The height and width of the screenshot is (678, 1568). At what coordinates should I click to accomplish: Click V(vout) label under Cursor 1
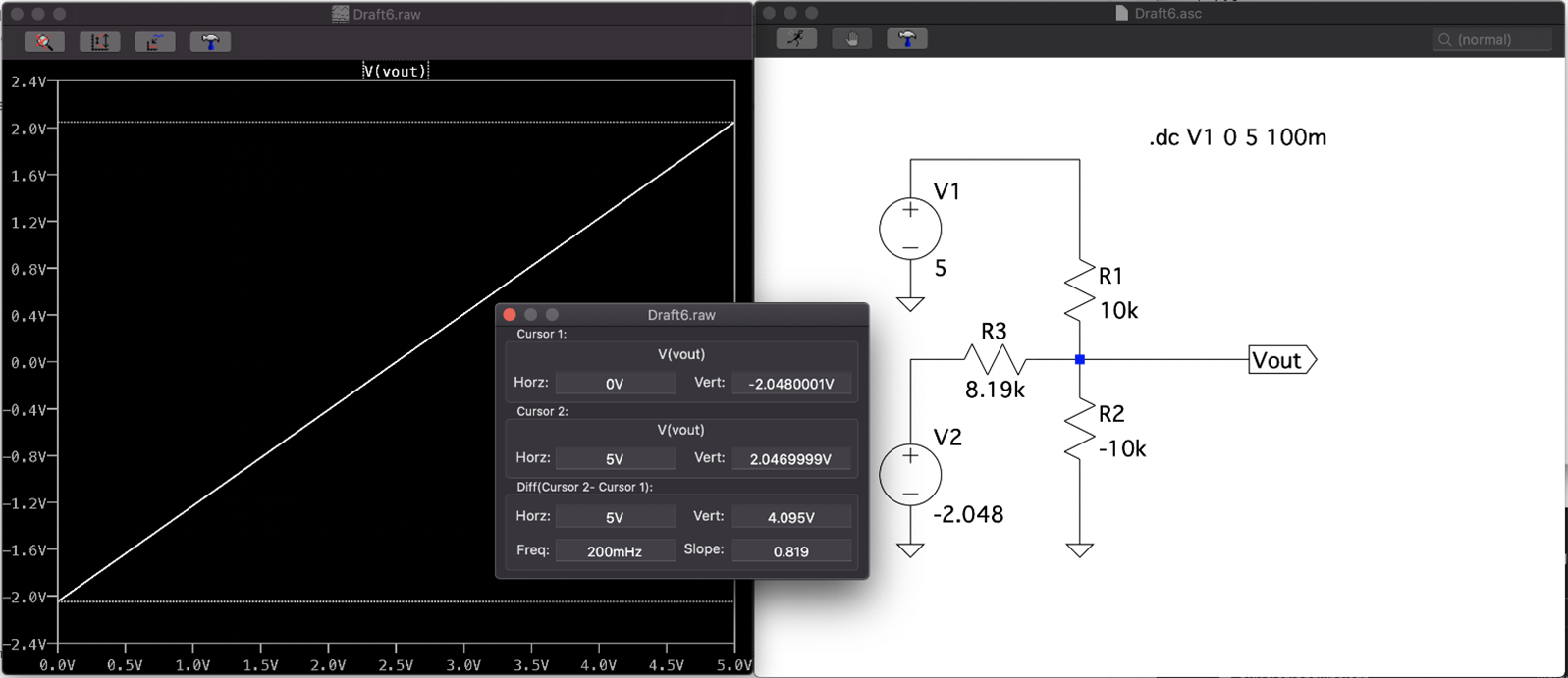click(681, 354)
